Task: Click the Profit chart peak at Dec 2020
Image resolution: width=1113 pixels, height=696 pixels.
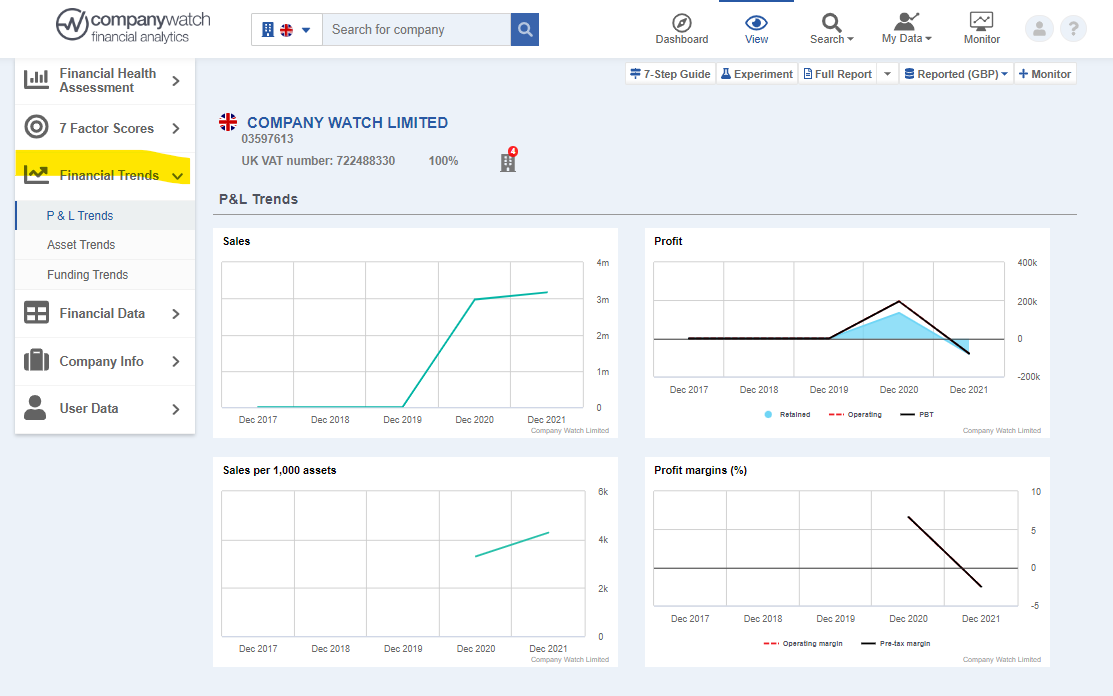Action: (899, 302)
